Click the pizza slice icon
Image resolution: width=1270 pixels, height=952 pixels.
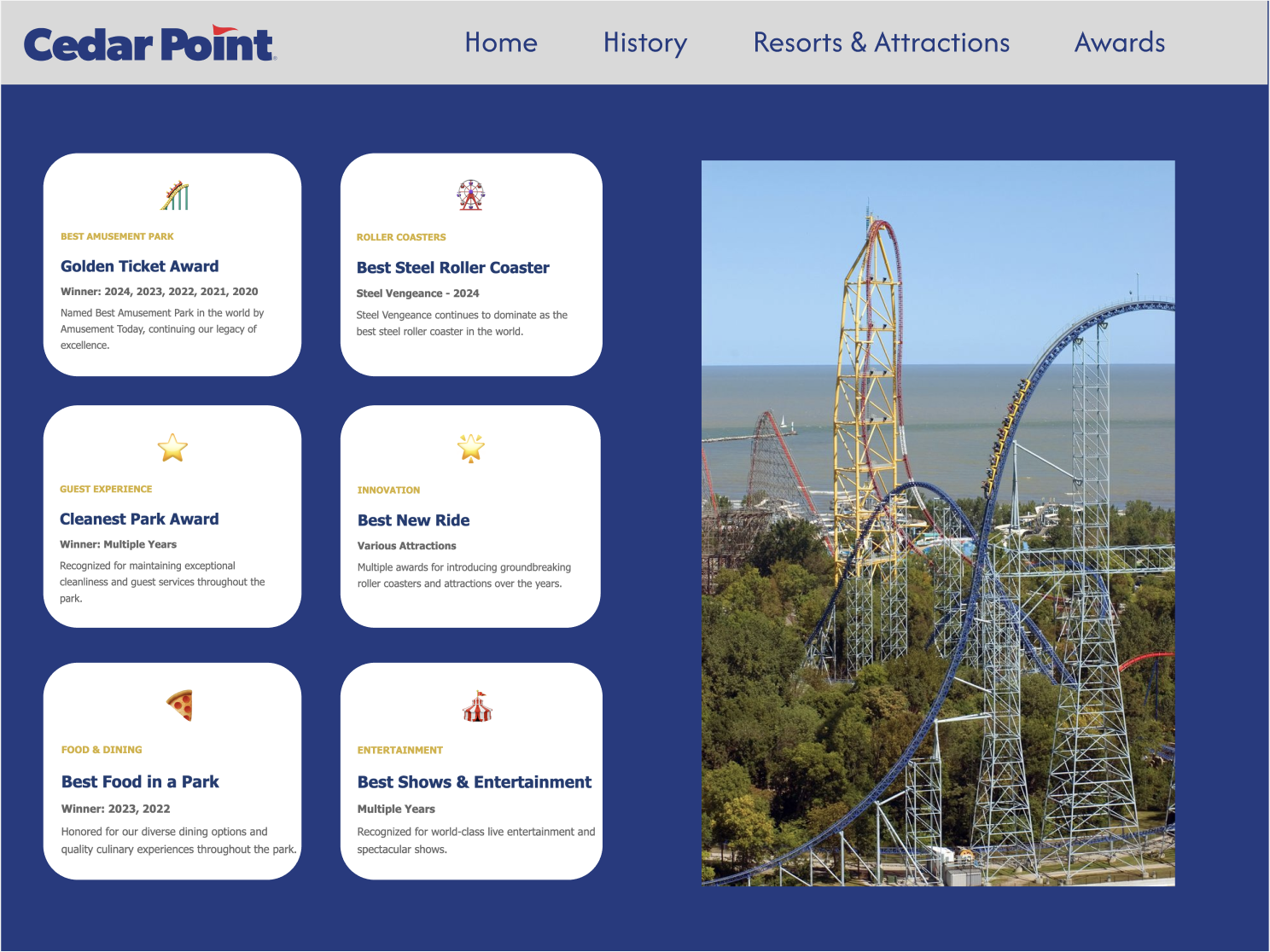click(x=180, y=705)
